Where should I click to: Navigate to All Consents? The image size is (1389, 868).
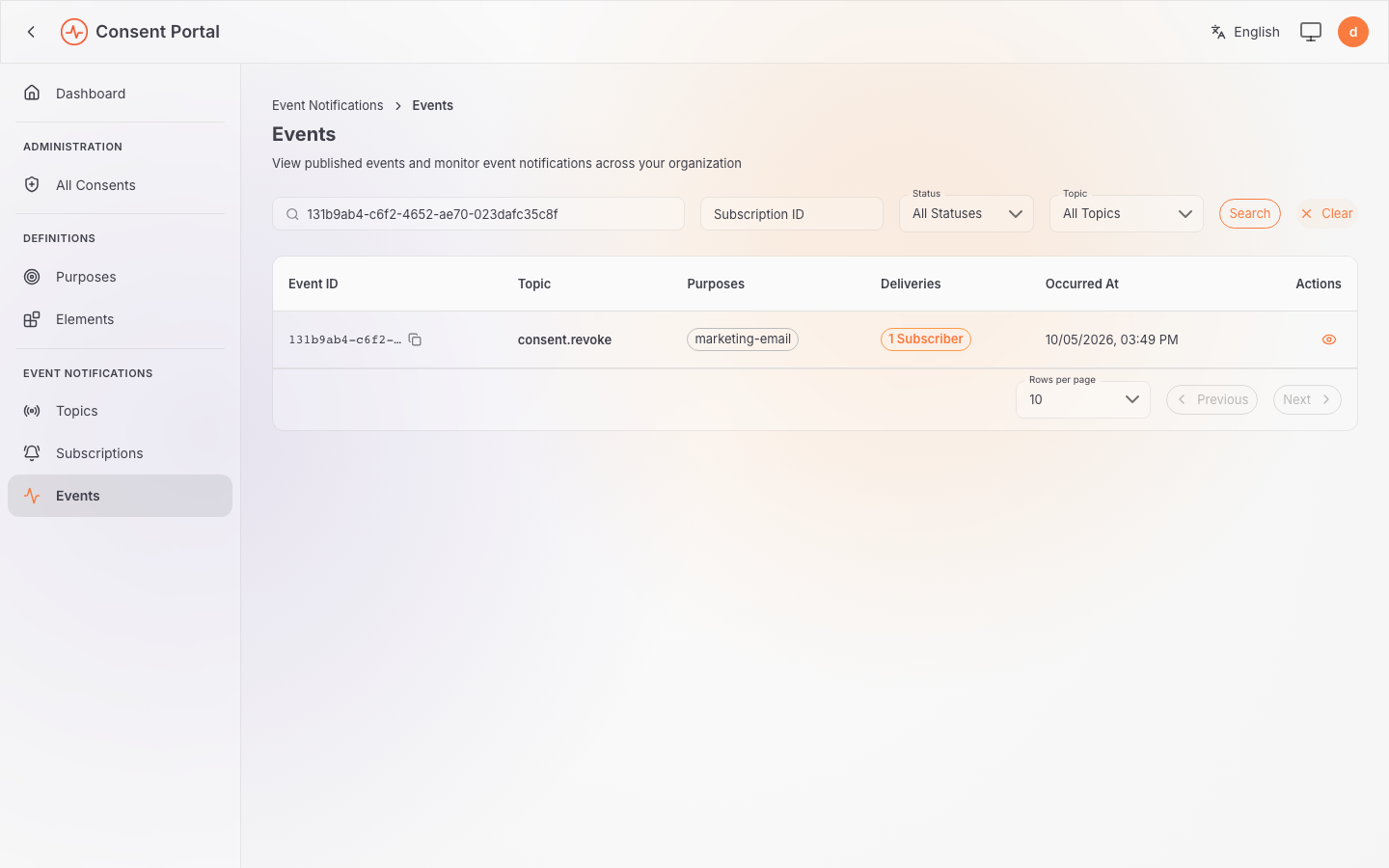point(120,185)
